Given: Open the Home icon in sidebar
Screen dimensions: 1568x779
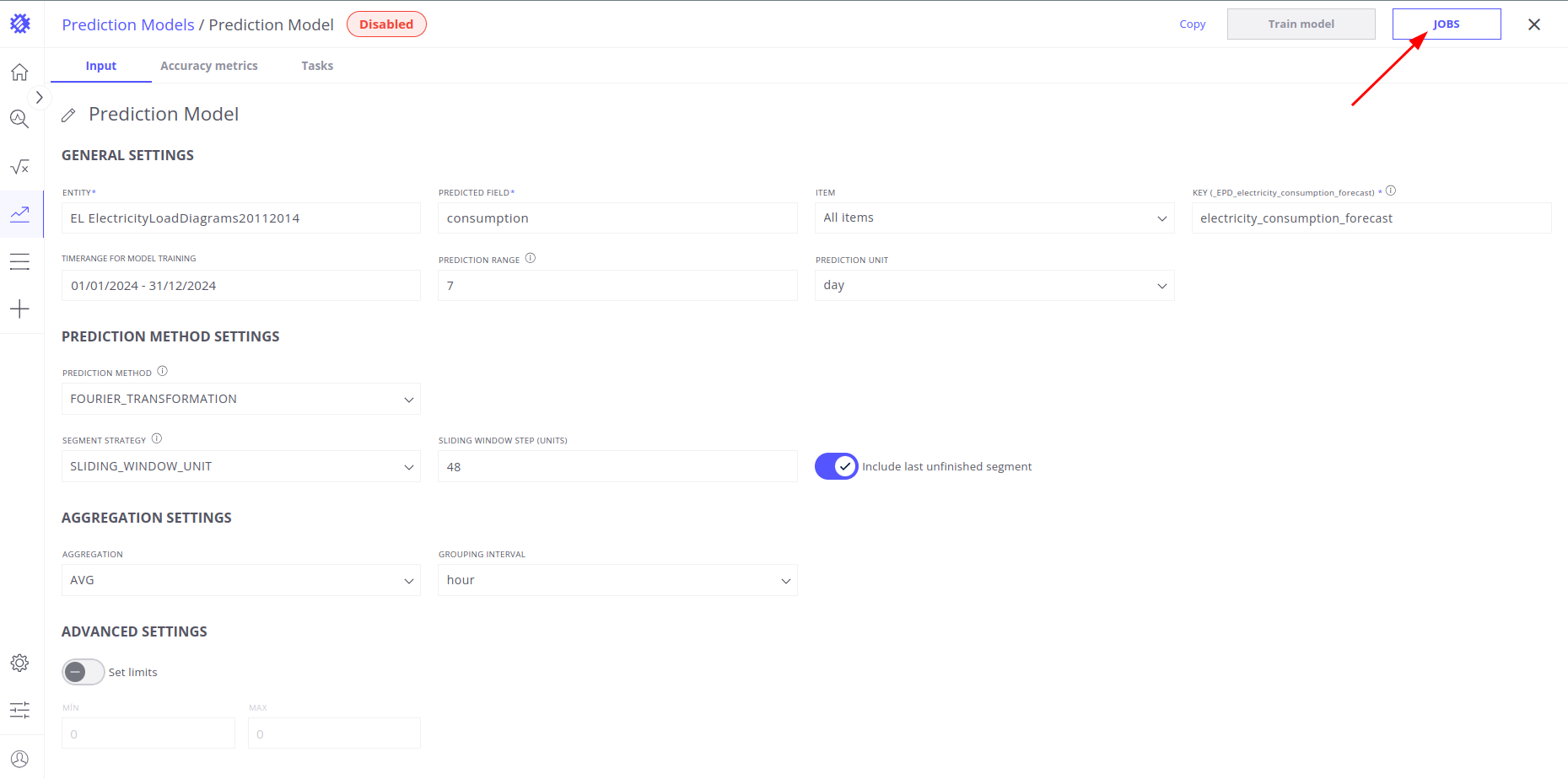Looking at the screenshot, I should click(x=20, y=73).
